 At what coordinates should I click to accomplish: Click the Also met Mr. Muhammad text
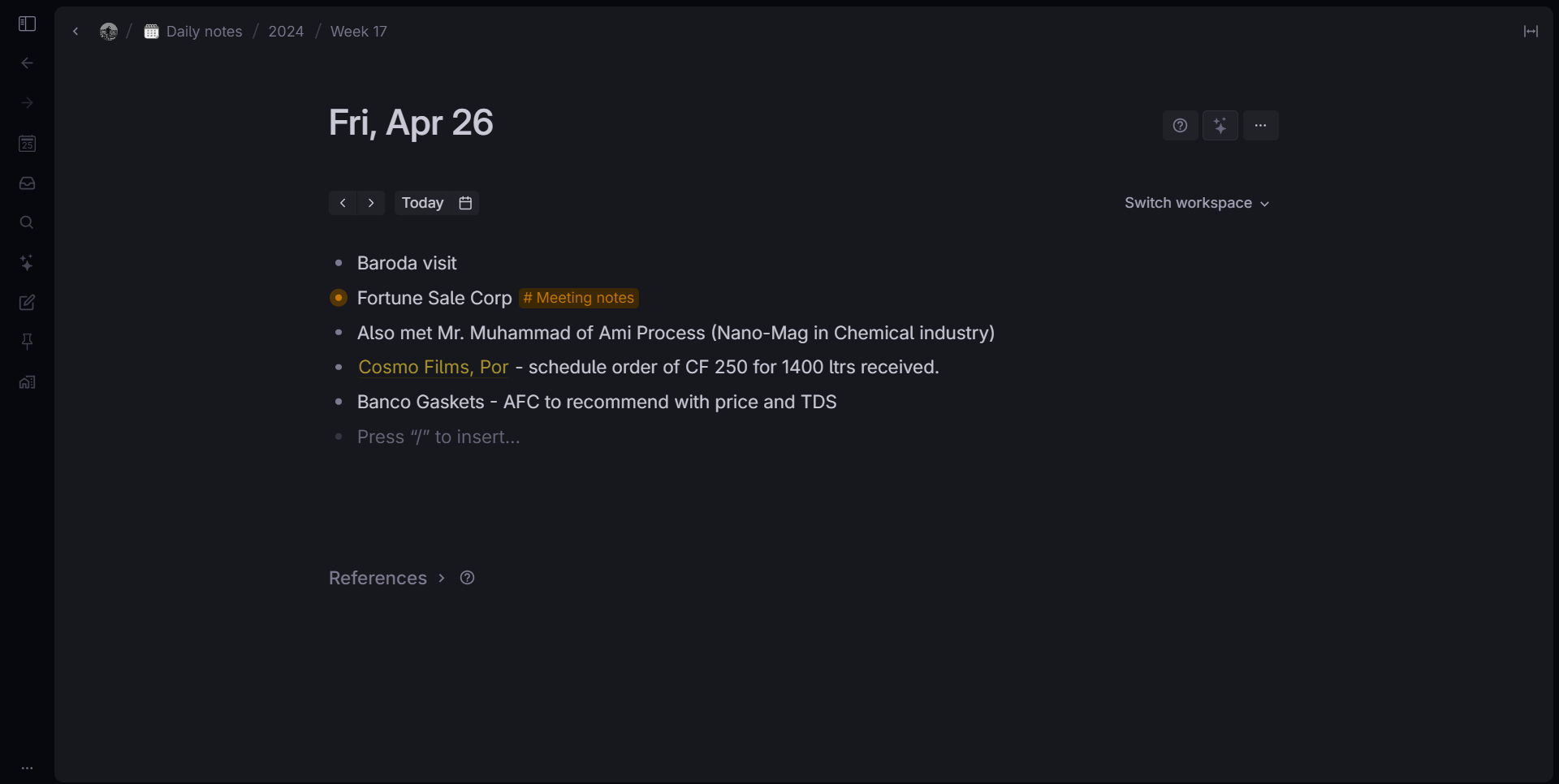(676, 333)
